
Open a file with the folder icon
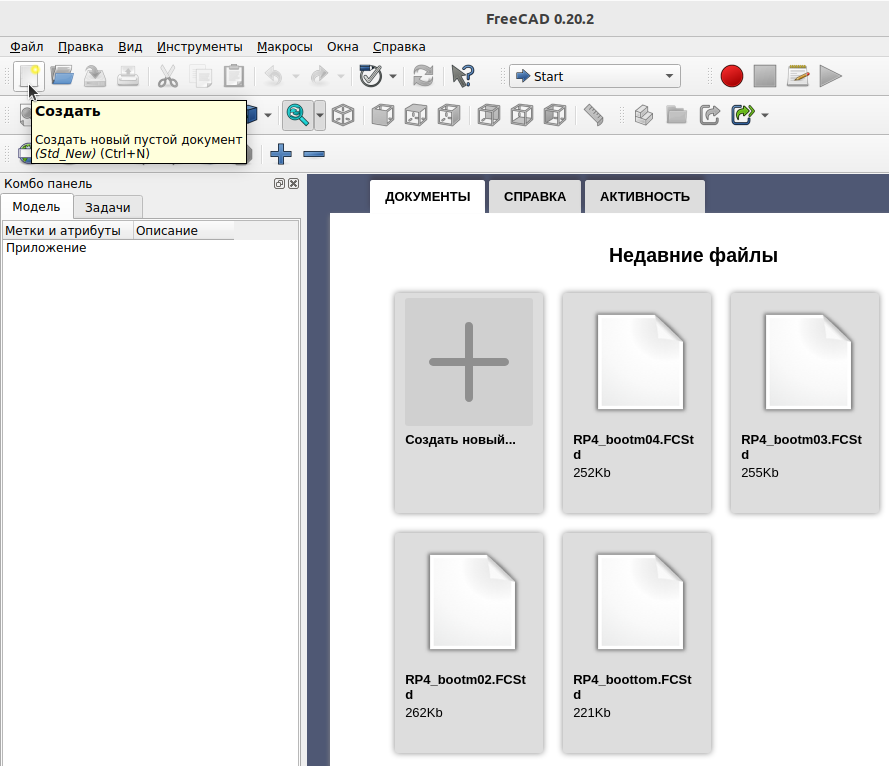point(62,76)
